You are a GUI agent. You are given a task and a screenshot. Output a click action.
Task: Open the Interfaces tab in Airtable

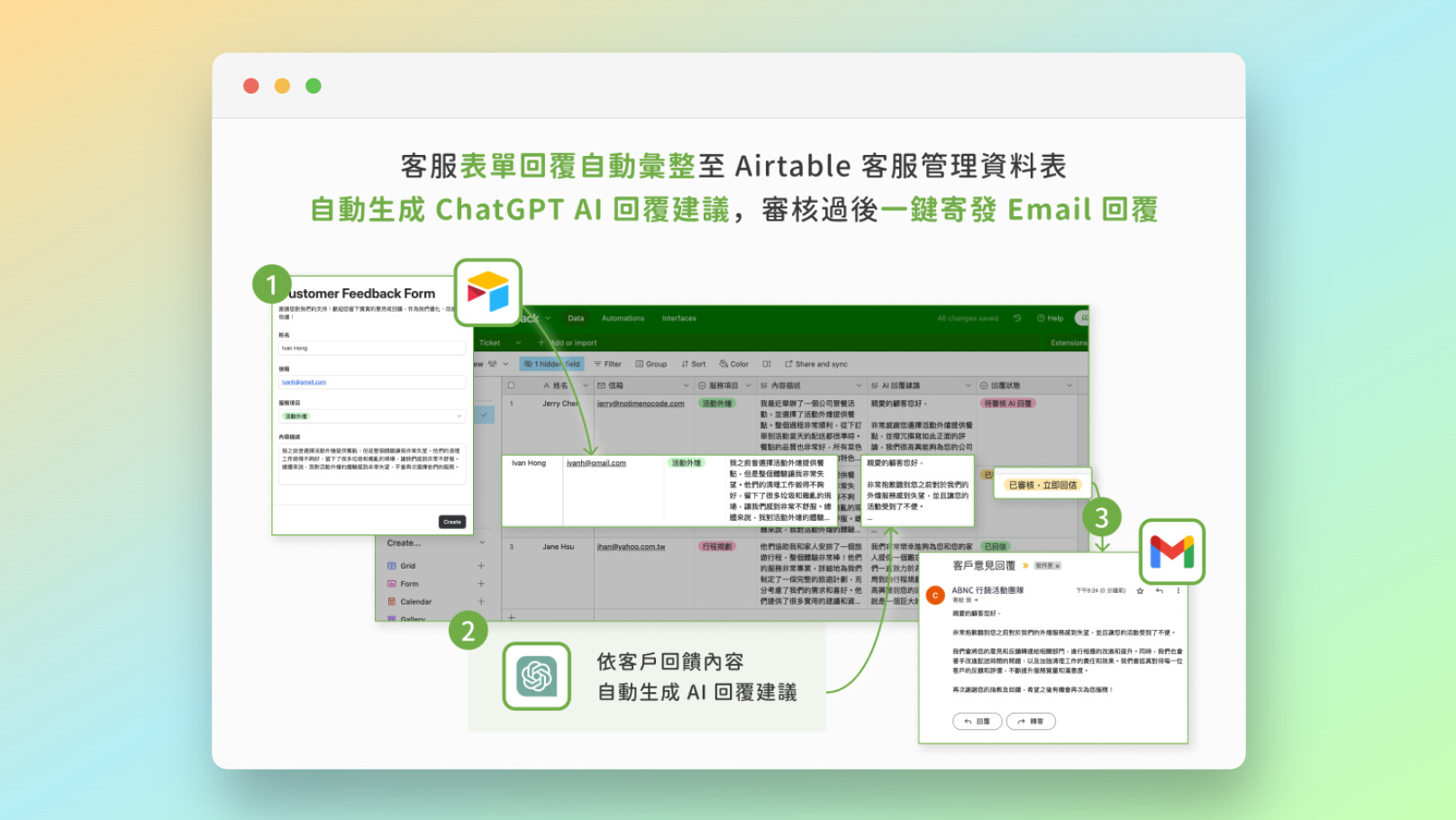click(678, 318)
